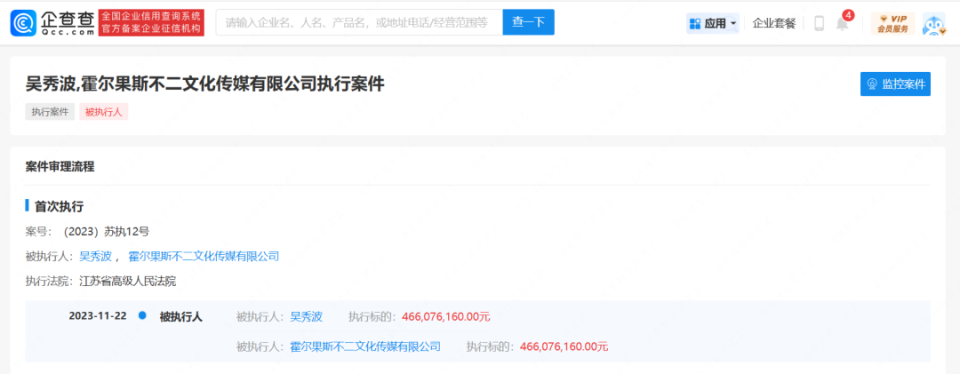Open VIP 会员服务 badge
Image resolution: width=960 pixels, height=374 pixels.
[x=893, y=24]
